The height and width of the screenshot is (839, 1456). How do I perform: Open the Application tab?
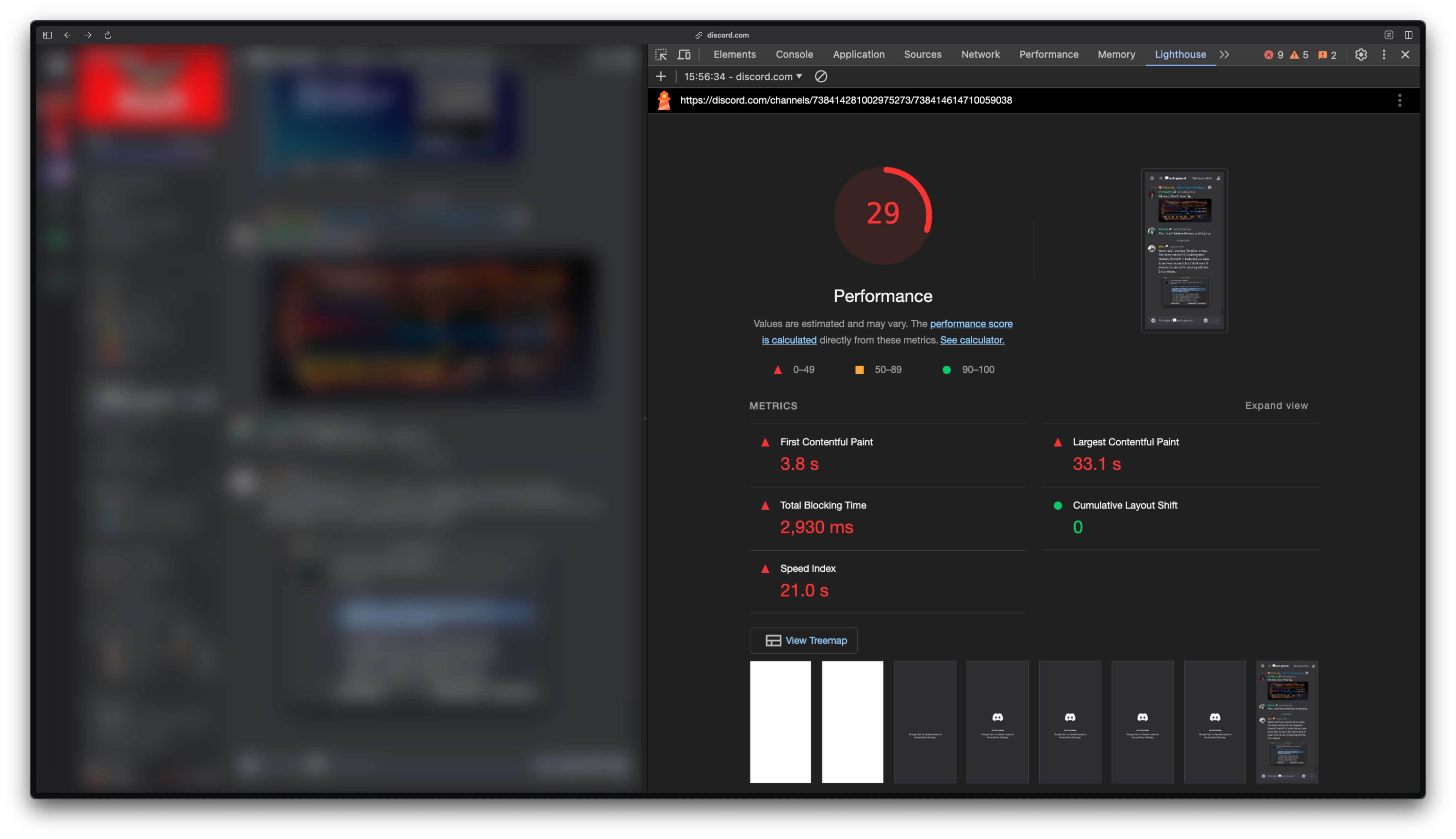(x=858, y=55)
